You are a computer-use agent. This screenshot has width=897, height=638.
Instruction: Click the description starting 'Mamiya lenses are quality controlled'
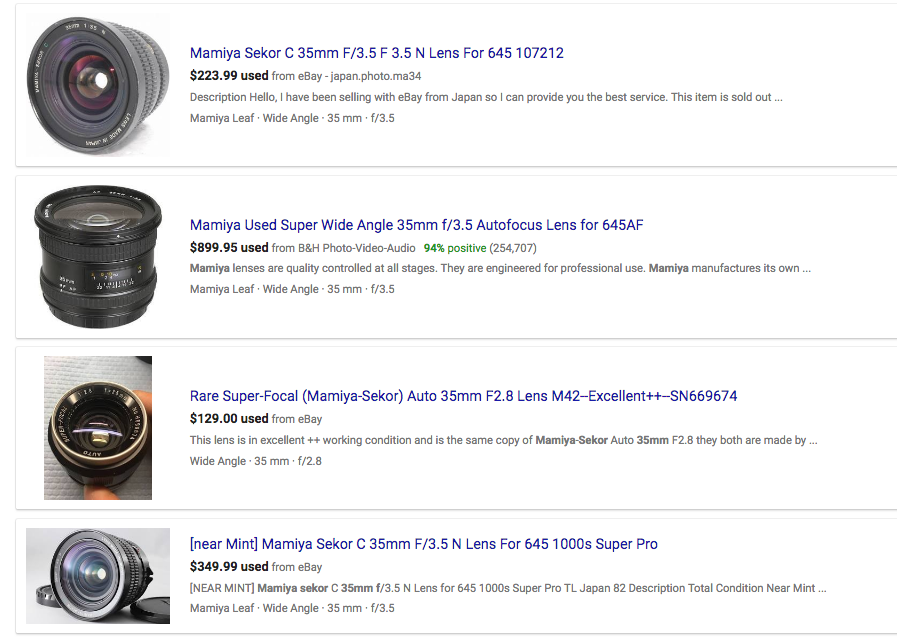500,268
